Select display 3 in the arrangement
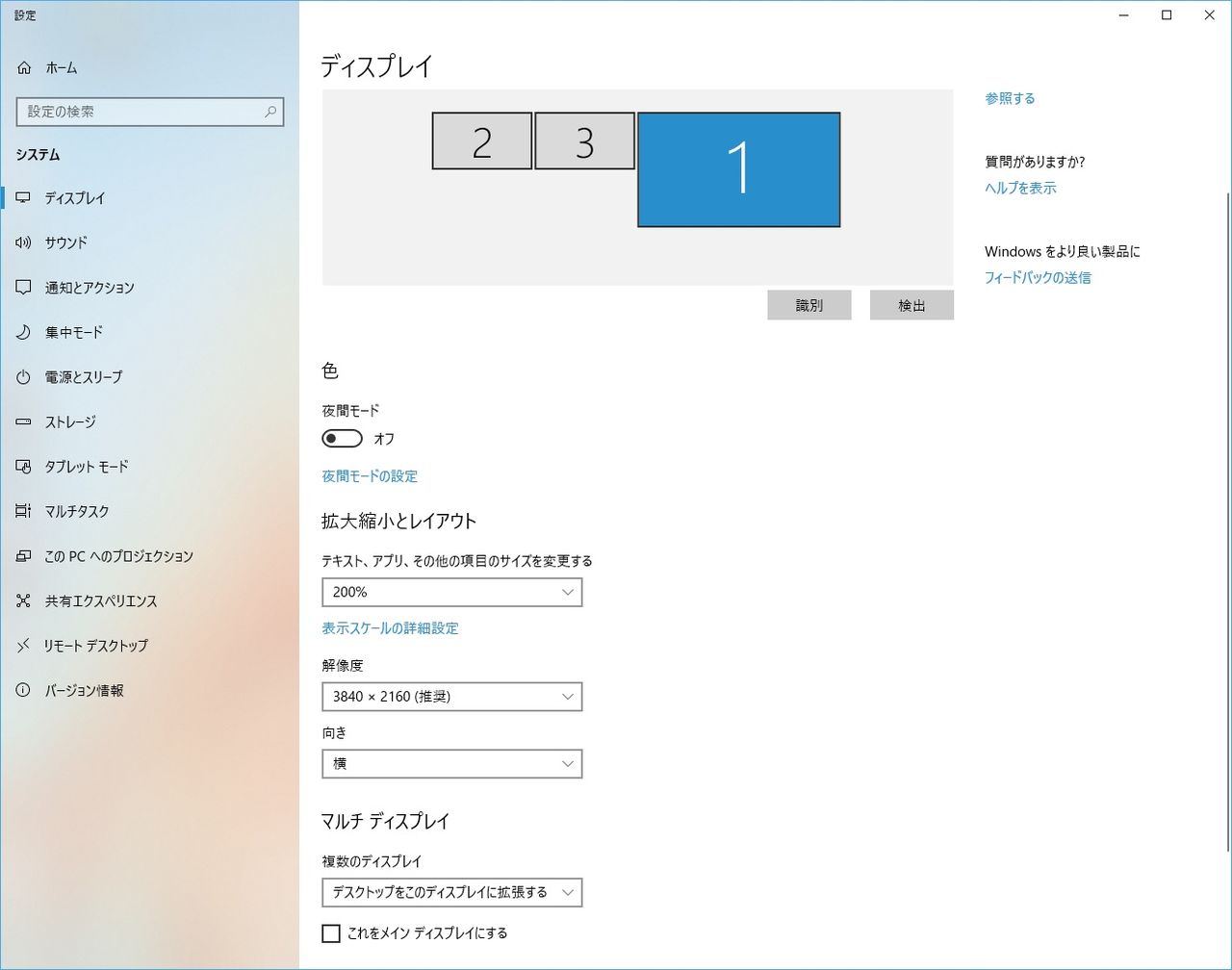 (585, 141)
